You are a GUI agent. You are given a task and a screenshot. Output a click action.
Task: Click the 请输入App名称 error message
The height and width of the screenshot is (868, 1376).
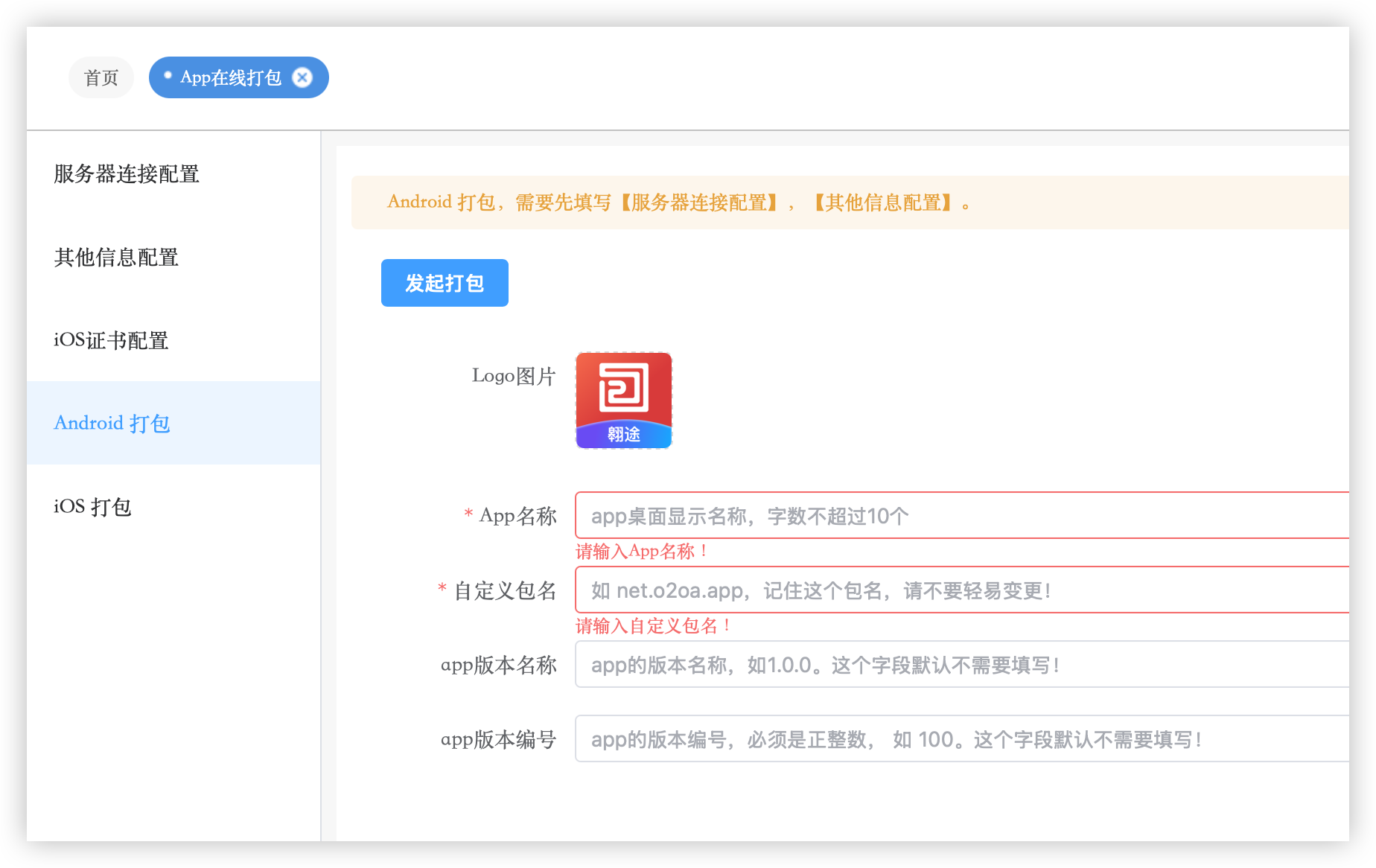[642, 552]
